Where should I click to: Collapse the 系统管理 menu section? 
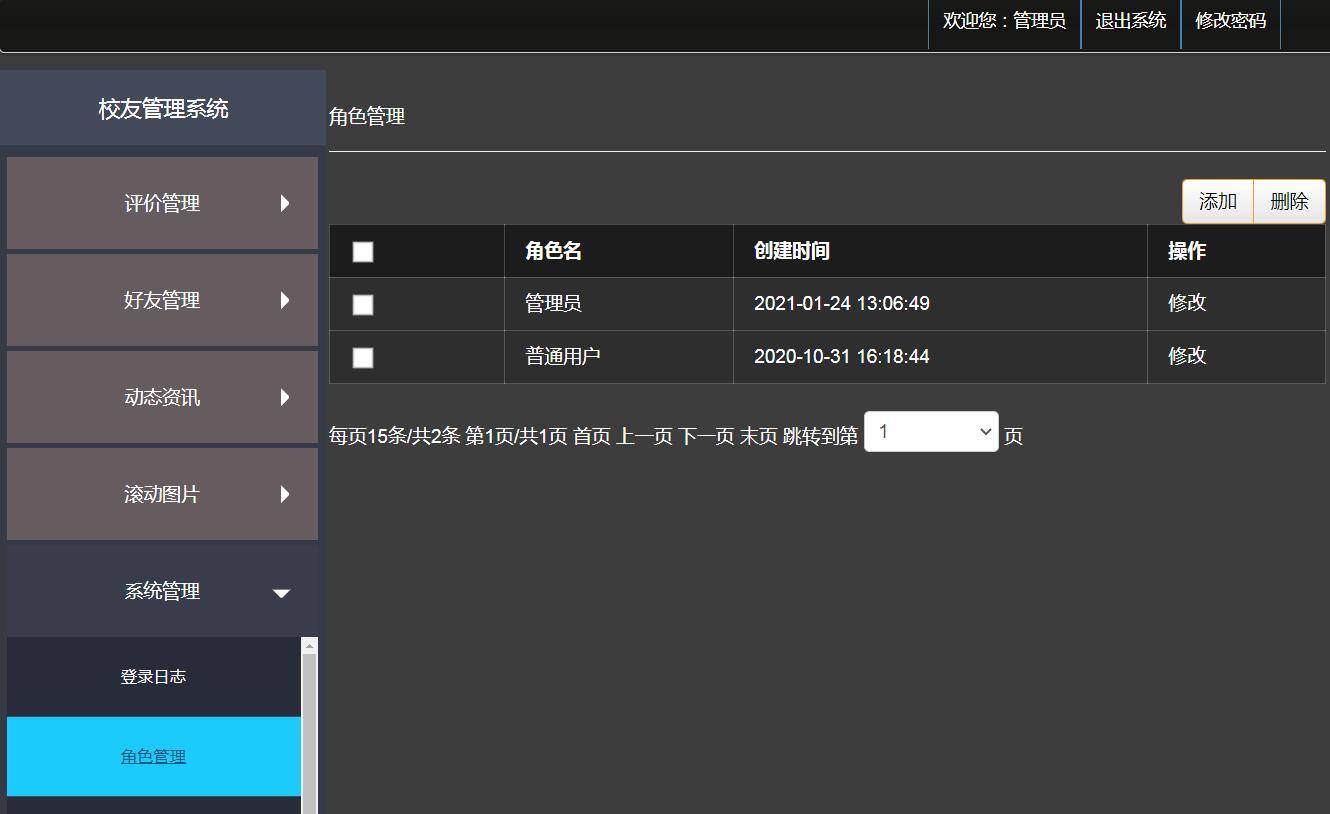[162, 591]
